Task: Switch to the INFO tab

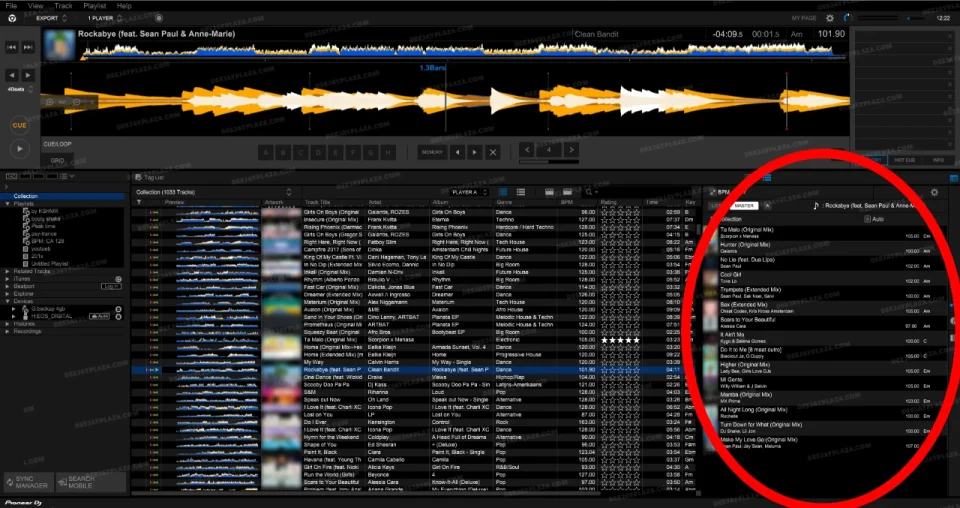Action: coord(938,160)
